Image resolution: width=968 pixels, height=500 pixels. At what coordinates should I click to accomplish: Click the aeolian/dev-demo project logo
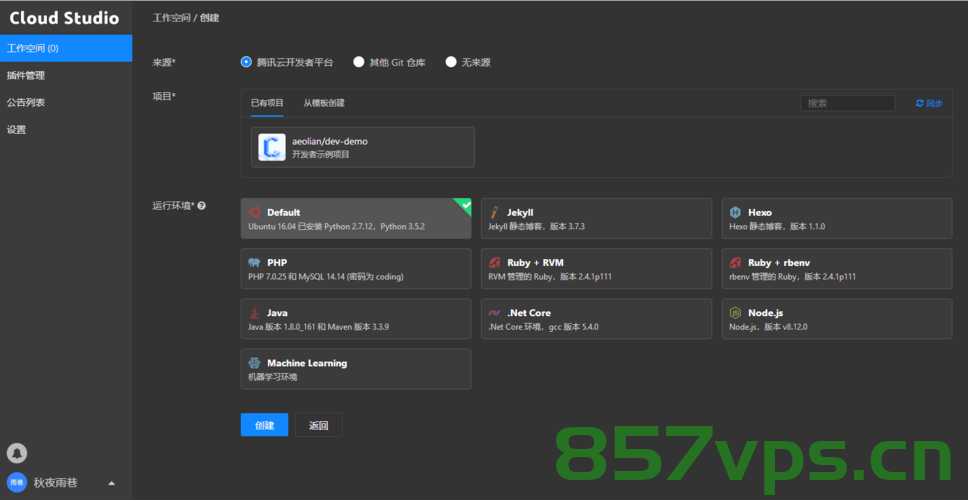[x=272, y=147]
